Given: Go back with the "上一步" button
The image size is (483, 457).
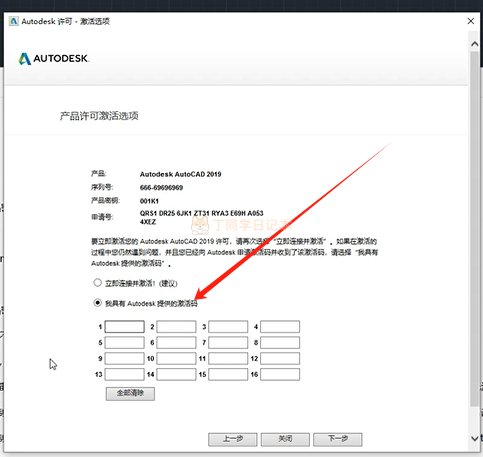Looking at the screenshot, I should [x=233, y=439].
